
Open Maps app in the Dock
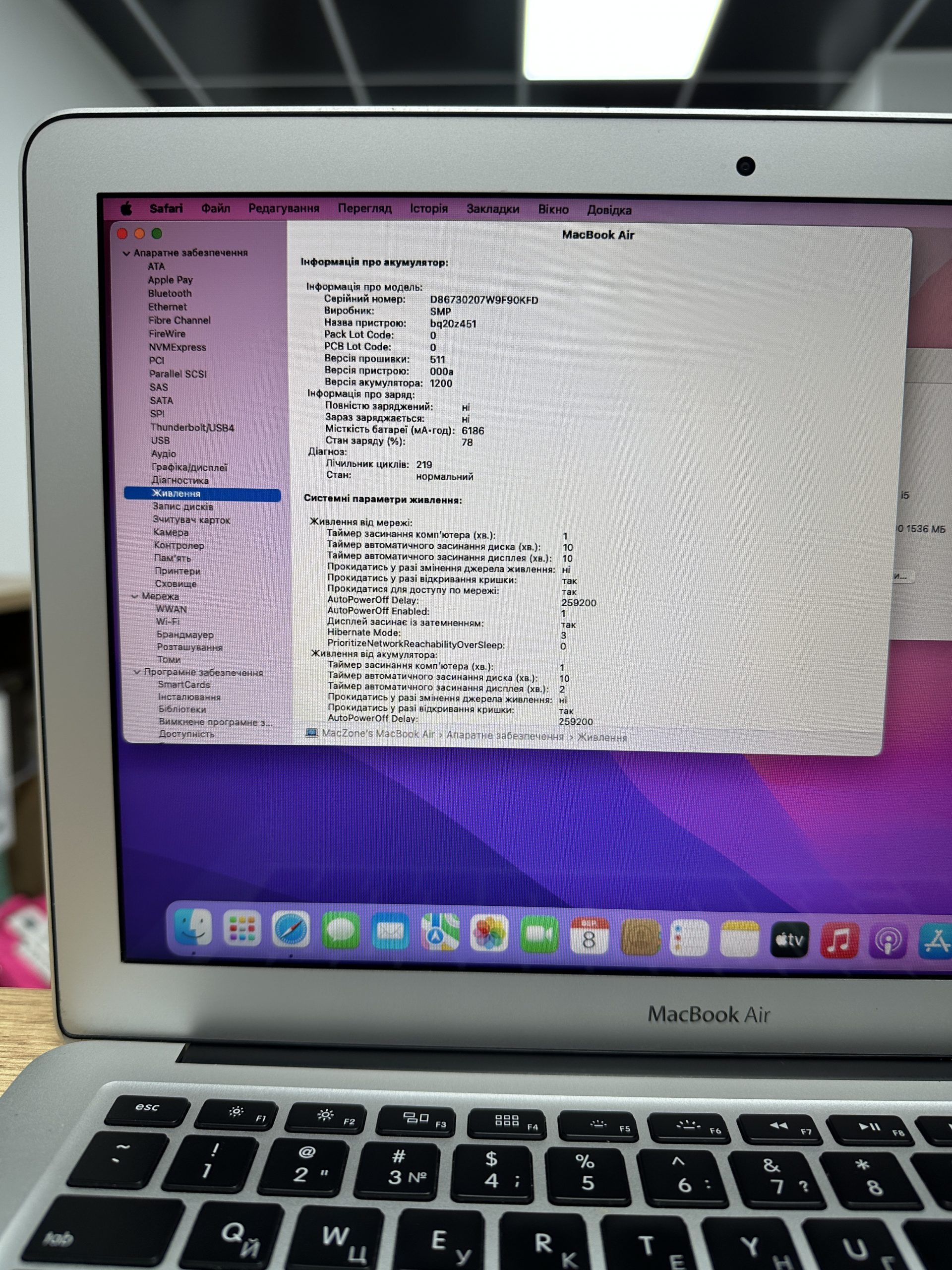(x=440, y=932)
